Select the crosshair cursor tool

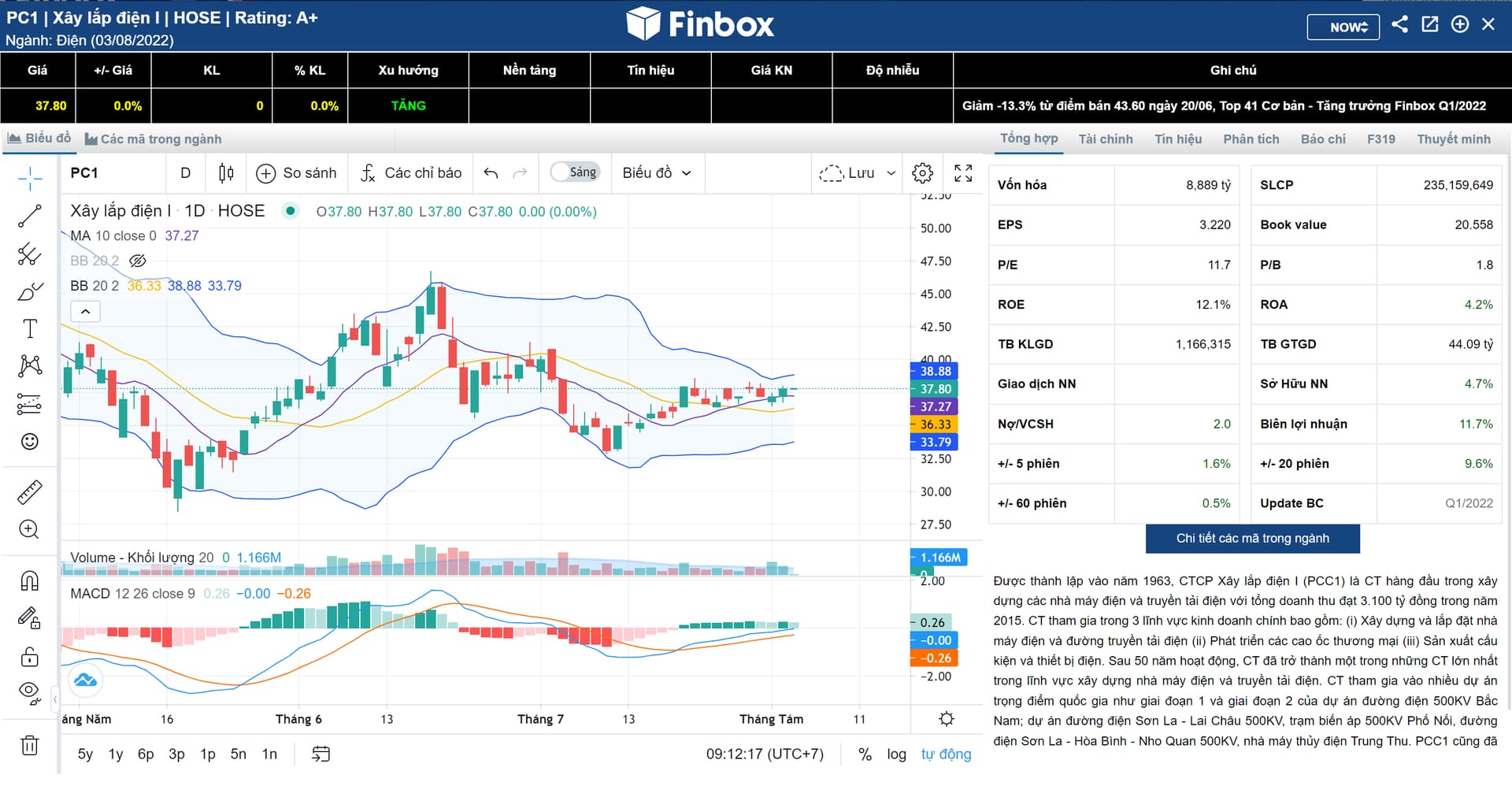coord(30,179)
